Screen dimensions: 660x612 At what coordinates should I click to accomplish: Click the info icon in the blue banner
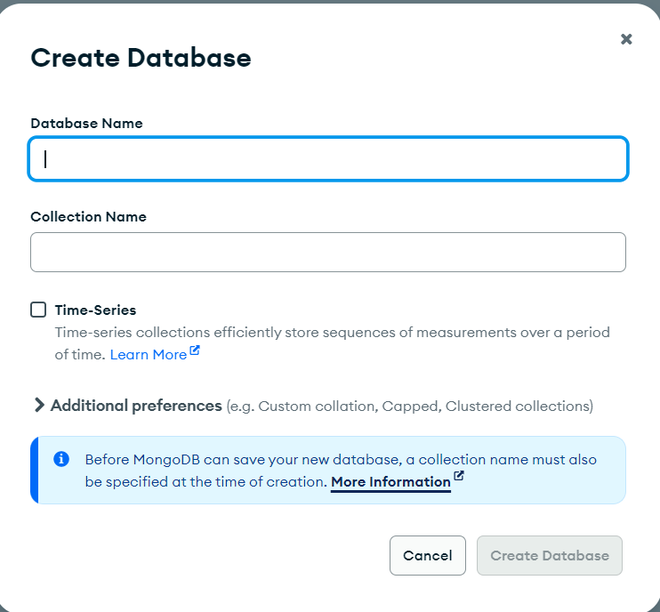[x=61, y=459]
